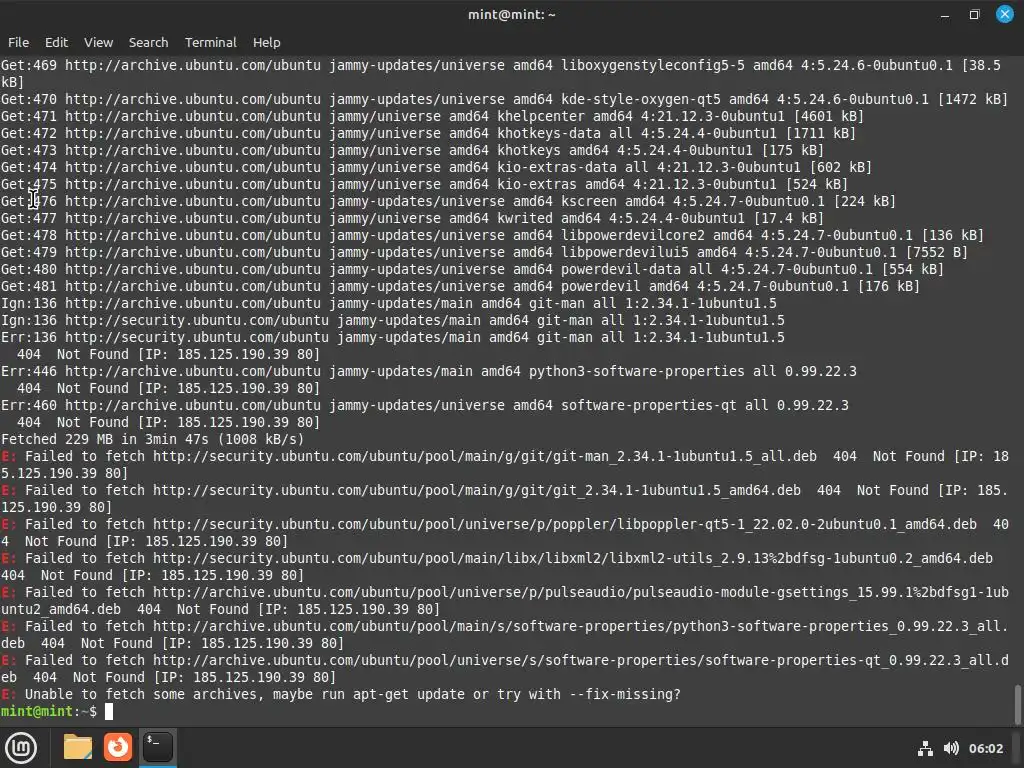The image size is (1024, 768).
Task: Click the Get:481 powerdevil line
Action: point(460,286)
